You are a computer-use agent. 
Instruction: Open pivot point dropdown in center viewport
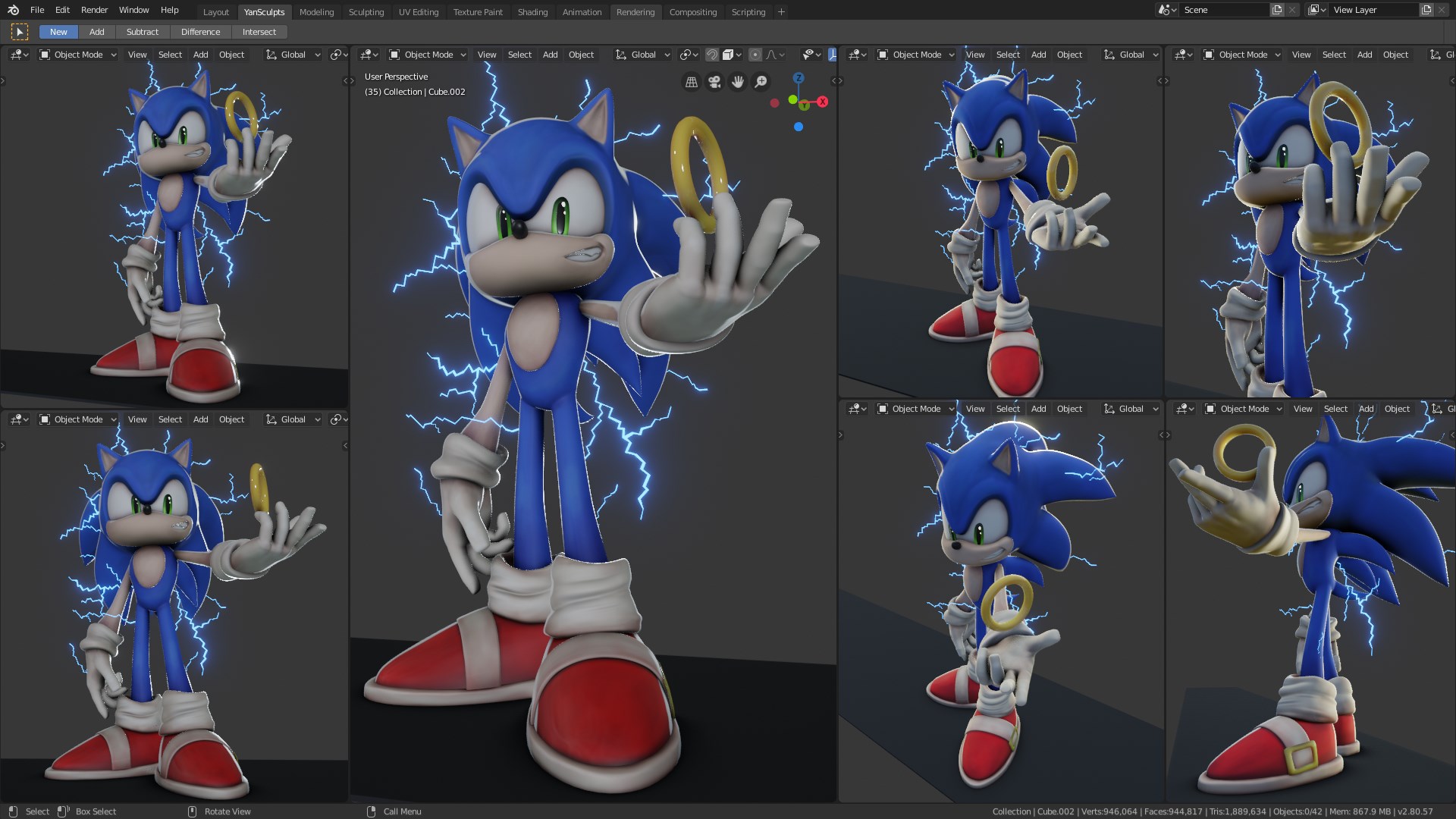coord(689,55)
